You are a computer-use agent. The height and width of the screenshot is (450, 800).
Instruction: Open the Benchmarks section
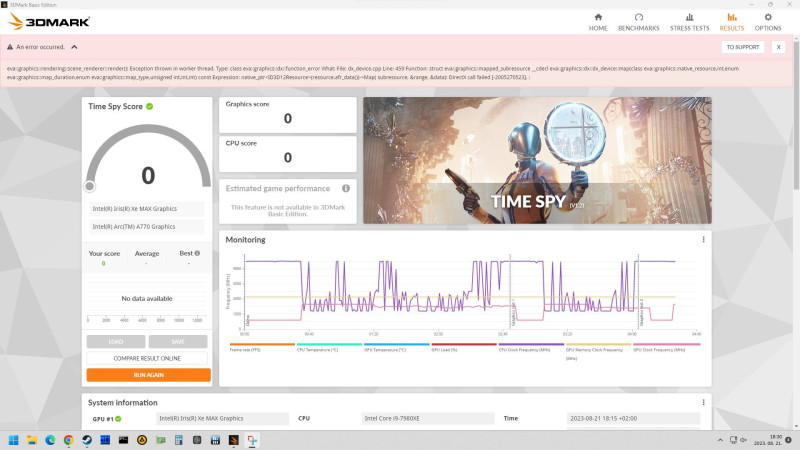[638, 22]
